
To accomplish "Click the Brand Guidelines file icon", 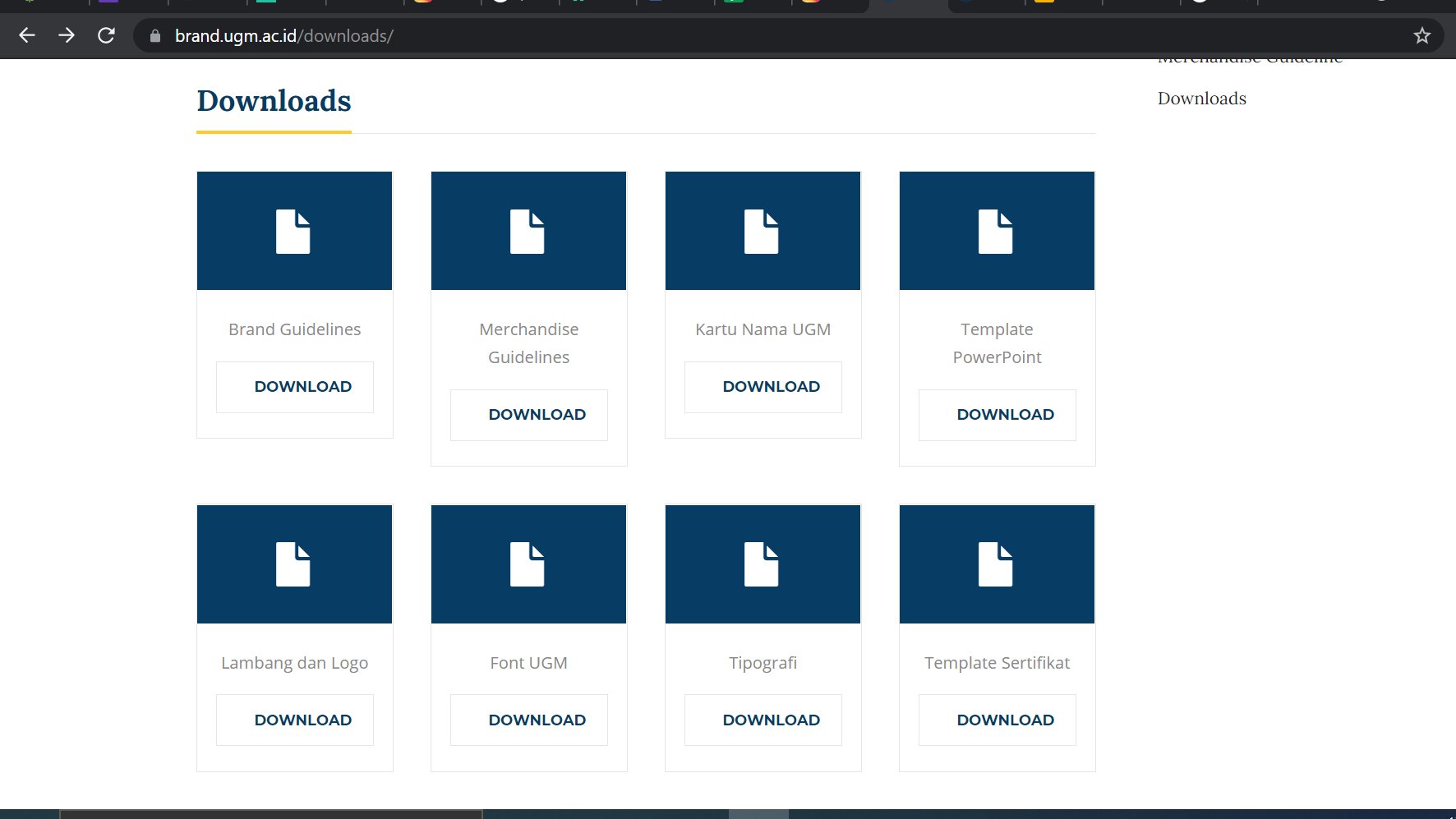I will [293, 232].
